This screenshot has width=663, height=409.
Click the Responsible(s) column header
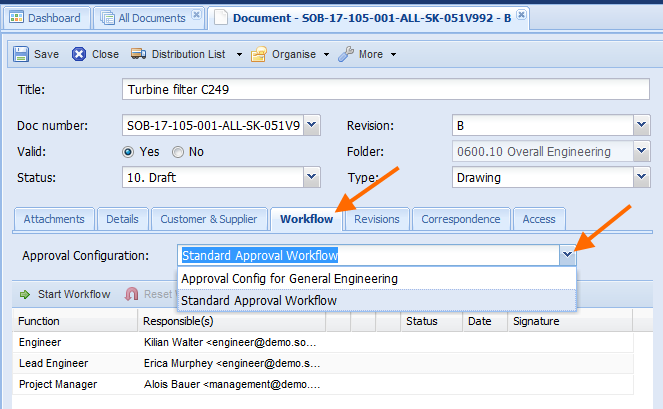[x=232, y=321]
